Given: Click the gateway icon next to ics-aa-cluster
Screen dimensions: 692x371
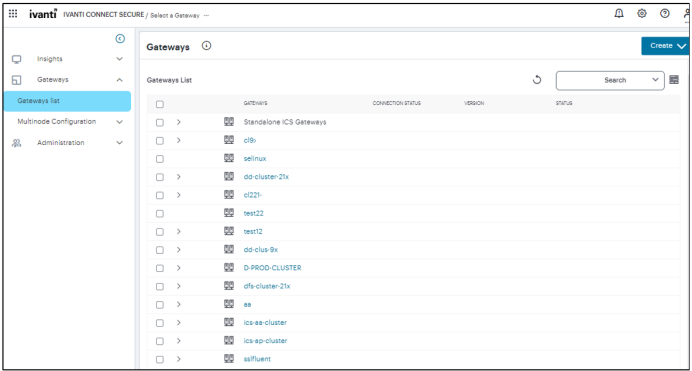Looking at the screenshot, I should 229,322.
